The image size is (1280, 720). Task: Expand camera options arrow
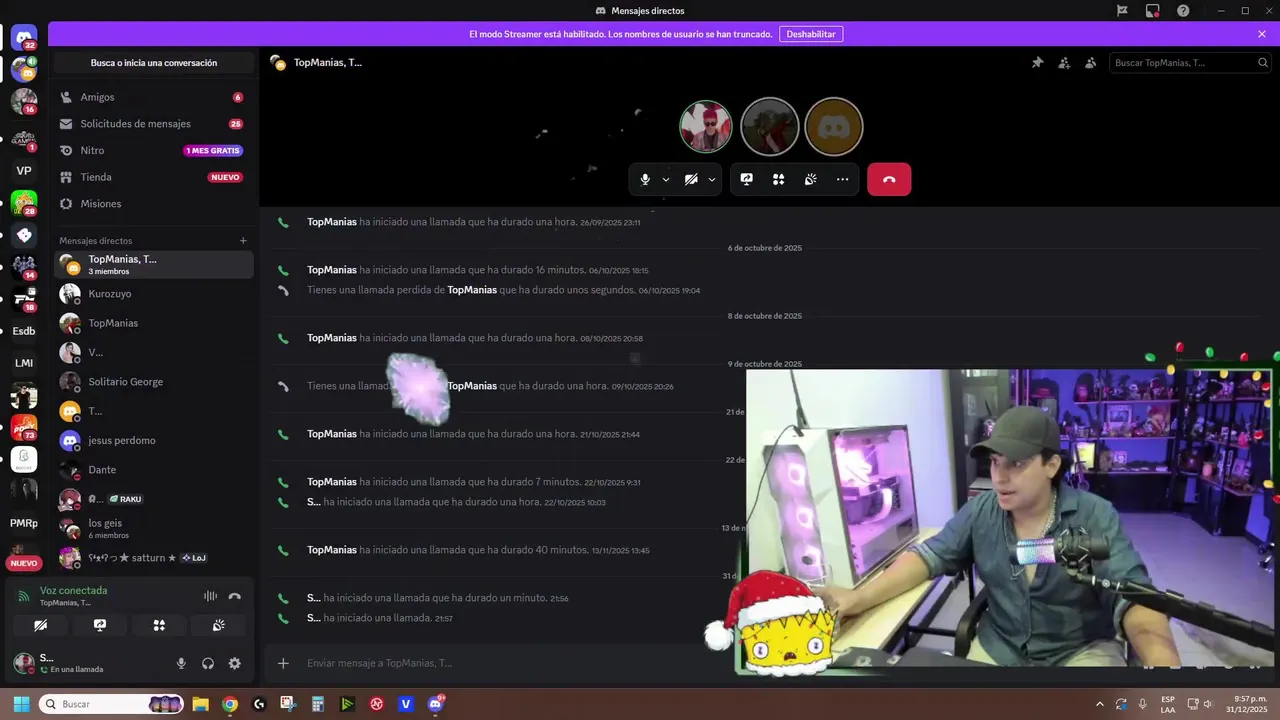pyautogui.click(x=712, y=179)
